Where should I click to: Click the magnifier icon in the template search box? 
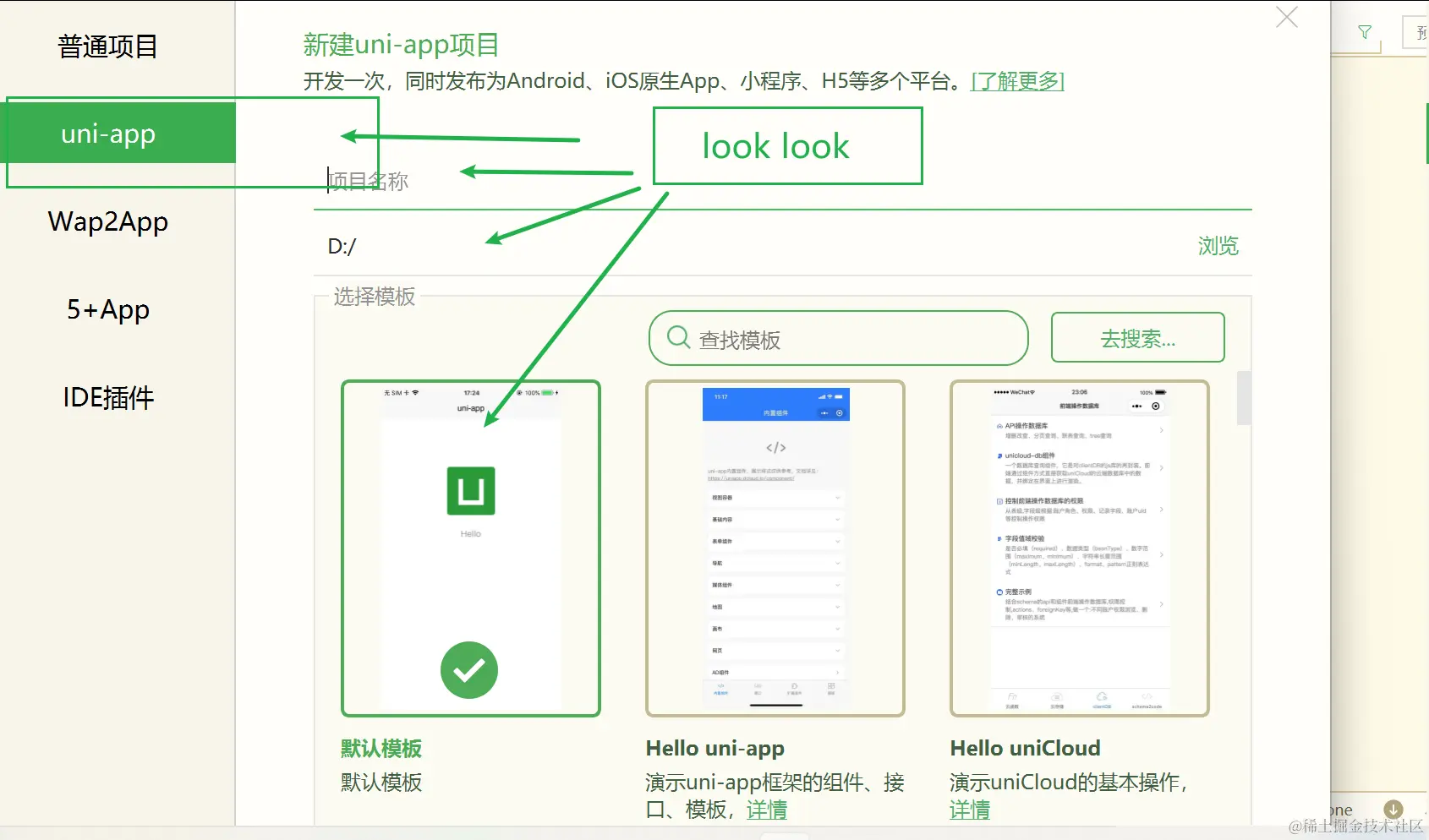coord(676,337)
